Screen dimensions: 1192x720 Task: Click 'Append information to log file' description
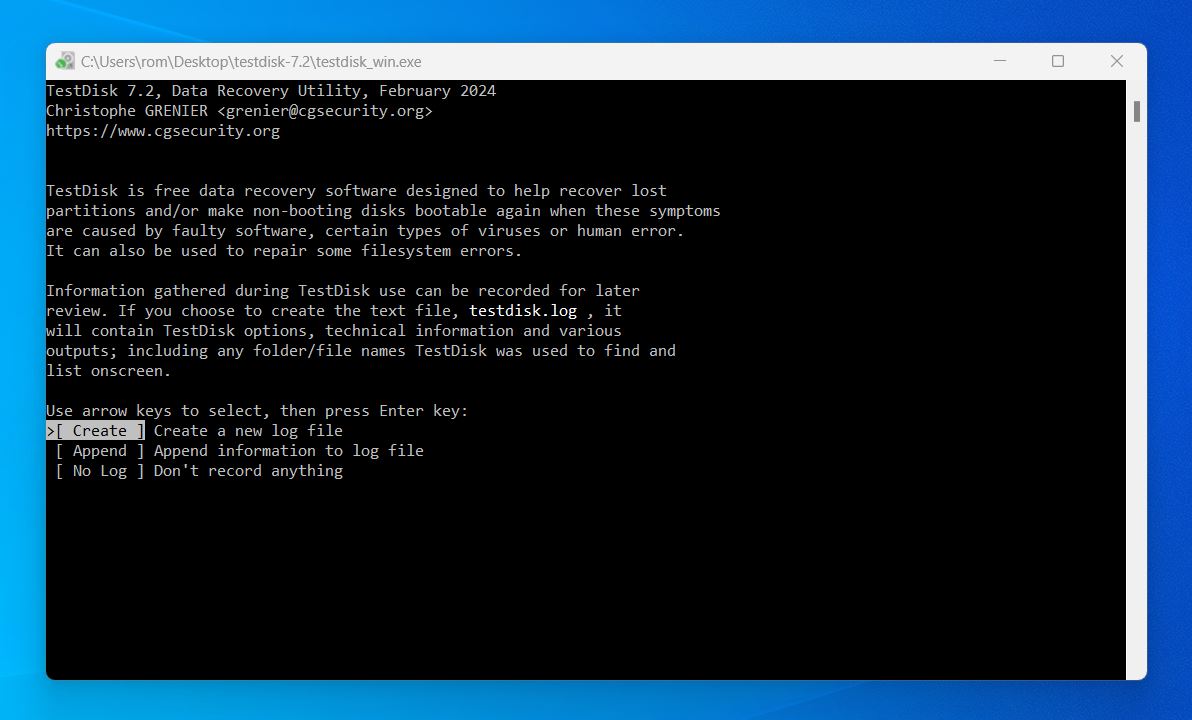point(289,451)
